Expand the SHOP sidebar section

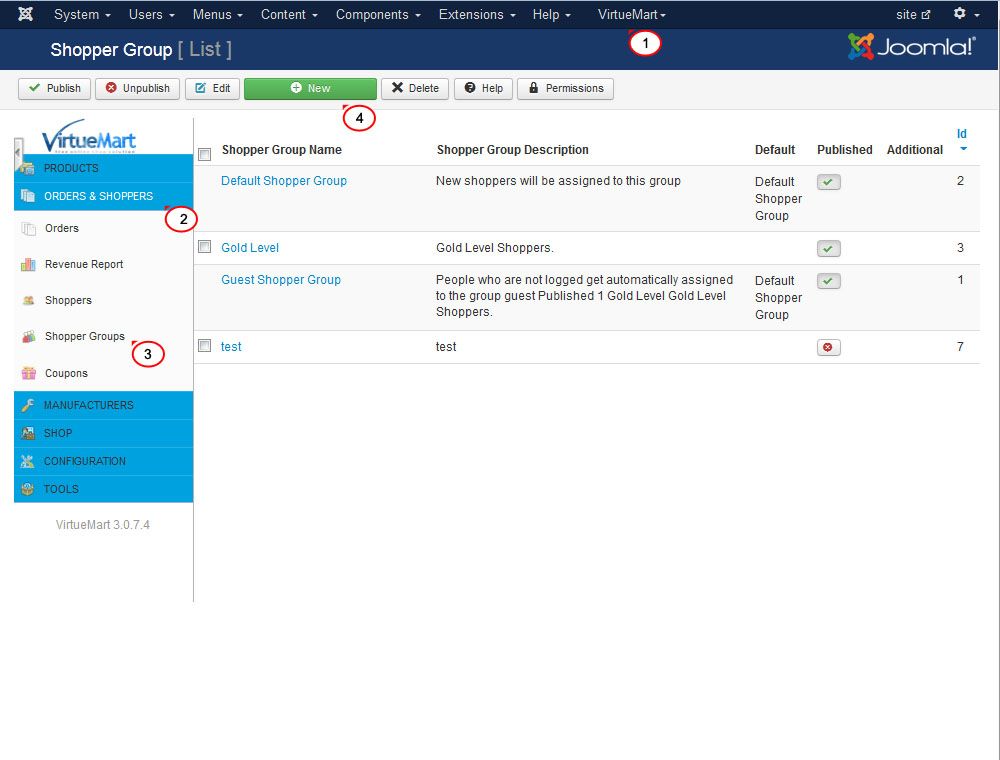(x=103, y=433)
